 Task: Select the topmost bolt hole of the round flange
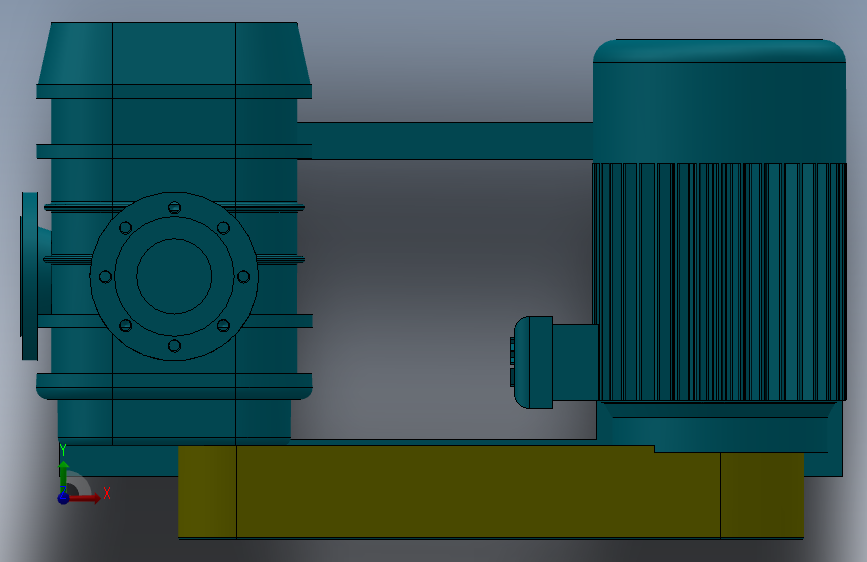point(174,208)
